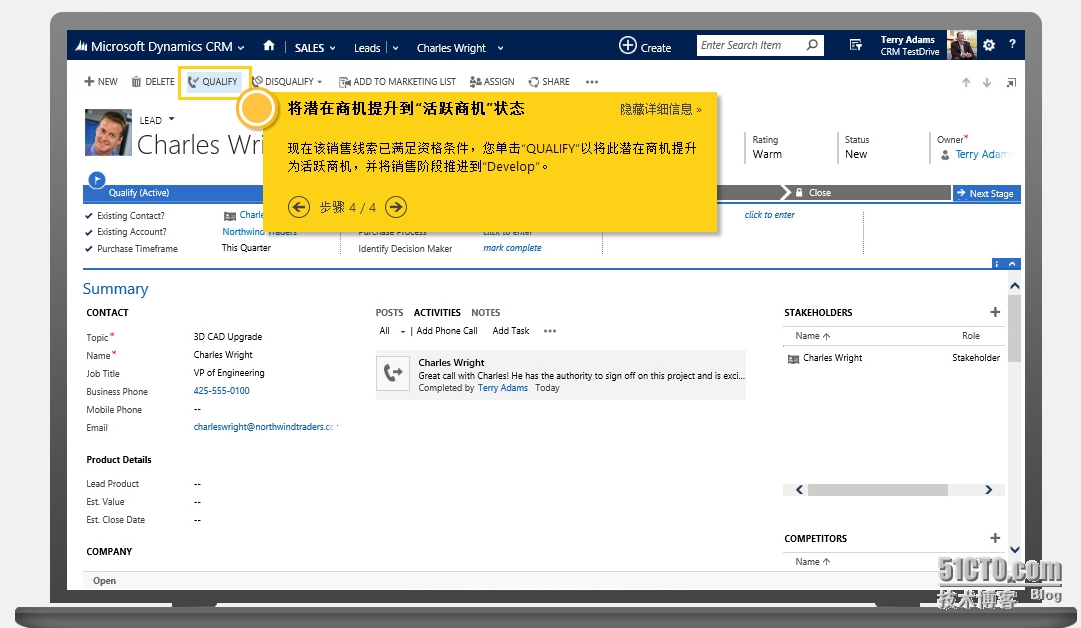
Task: Add a competitor with plus icon
Action: [x=995, y=538]
